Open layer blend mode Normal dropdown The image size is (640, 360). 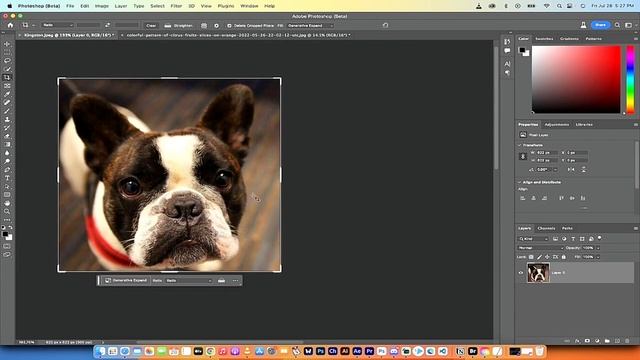(540, 248)
